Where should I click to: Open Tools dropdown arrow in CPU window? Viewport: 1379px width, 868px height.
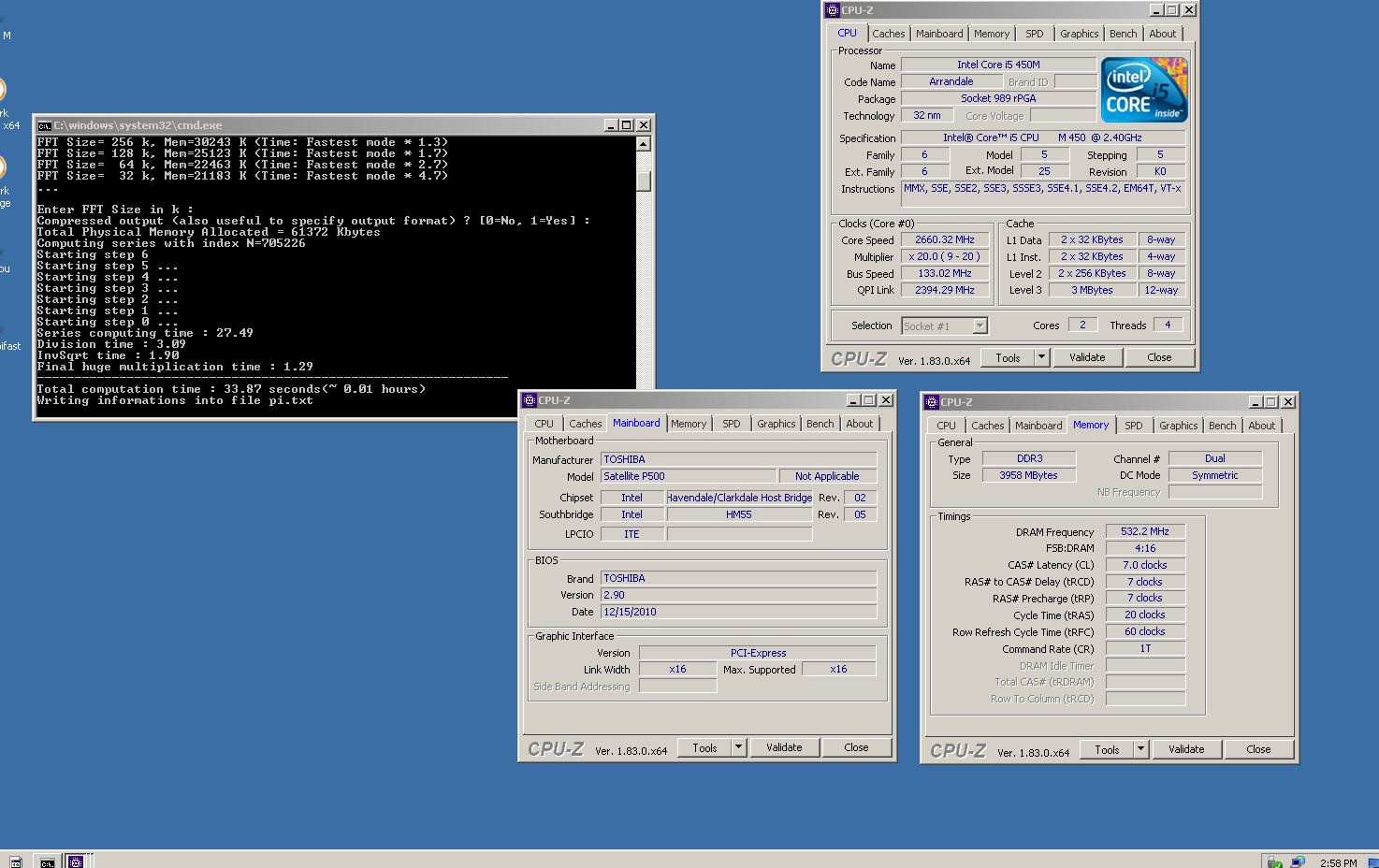[1041, 357]
